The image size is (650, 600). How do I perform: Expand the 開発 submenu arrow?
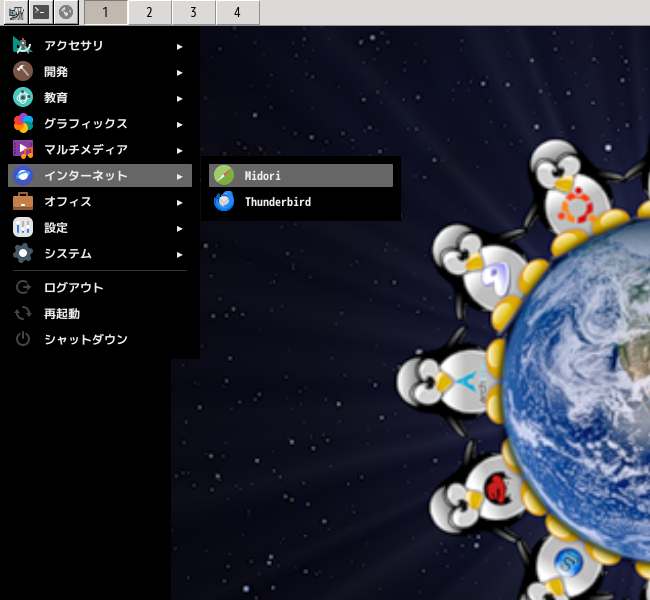179,73
